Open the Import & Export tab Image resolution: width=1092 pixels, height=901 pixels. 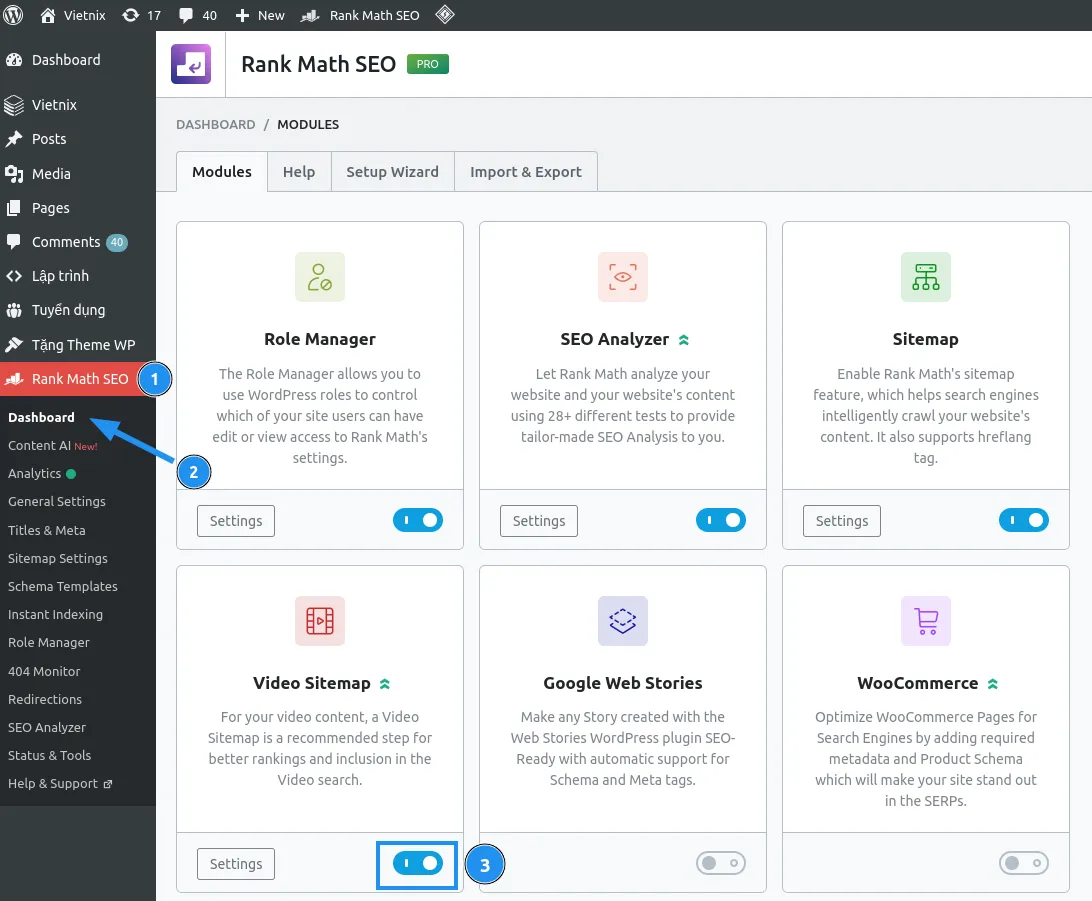[x=526, y=171]
